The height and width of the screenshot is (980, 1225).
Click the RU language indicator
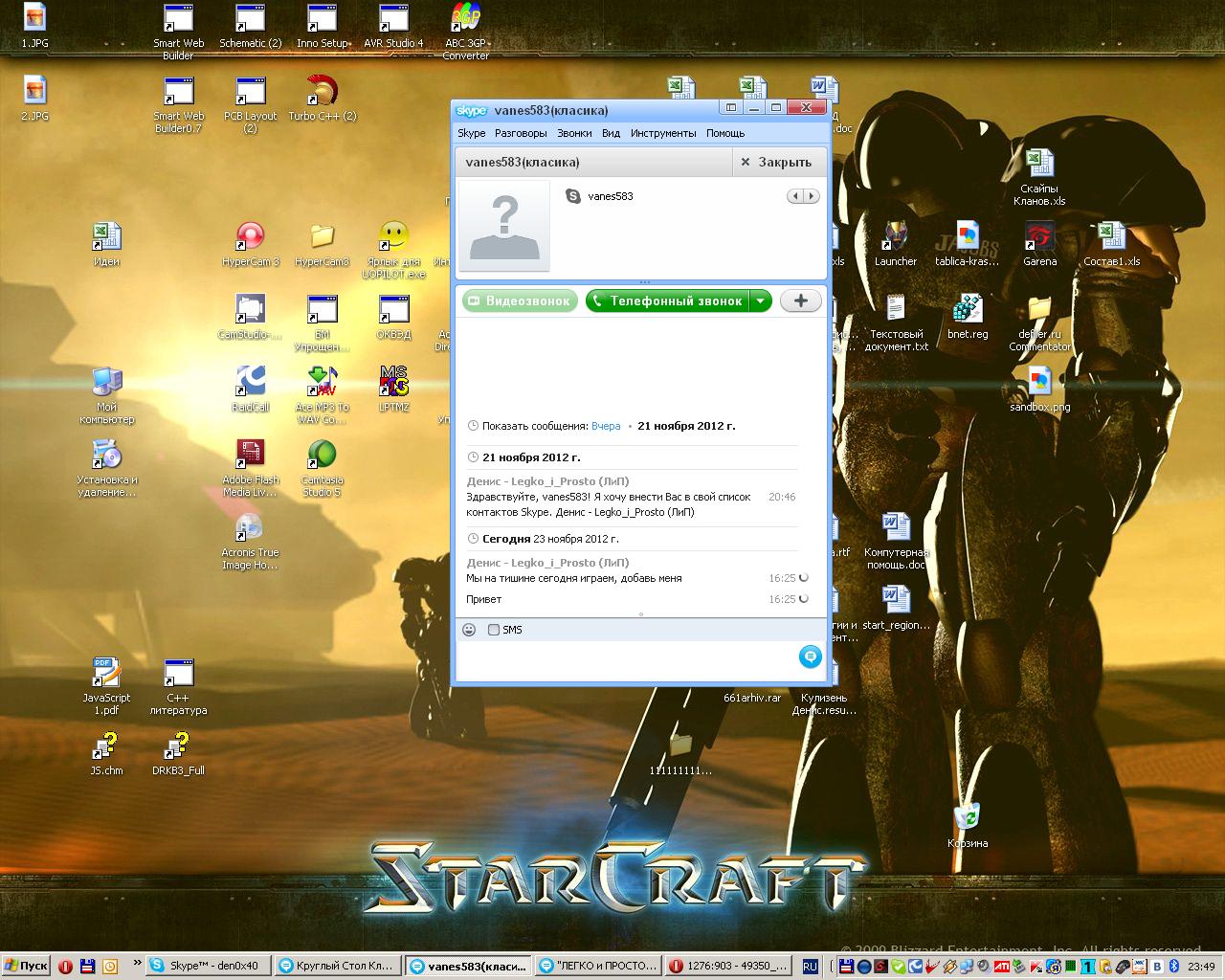[x=810, y=967]
